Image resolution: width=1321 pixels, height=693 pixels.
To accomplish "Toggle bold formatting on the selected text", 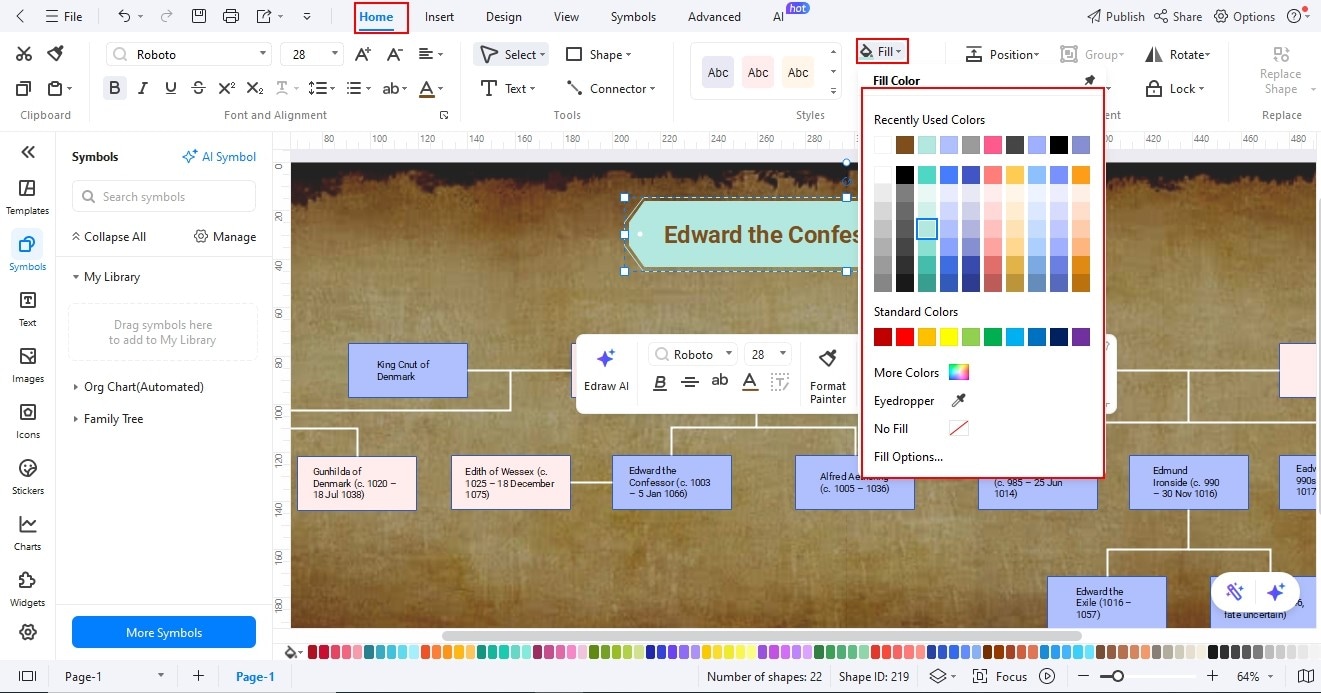I will [114, 88].
